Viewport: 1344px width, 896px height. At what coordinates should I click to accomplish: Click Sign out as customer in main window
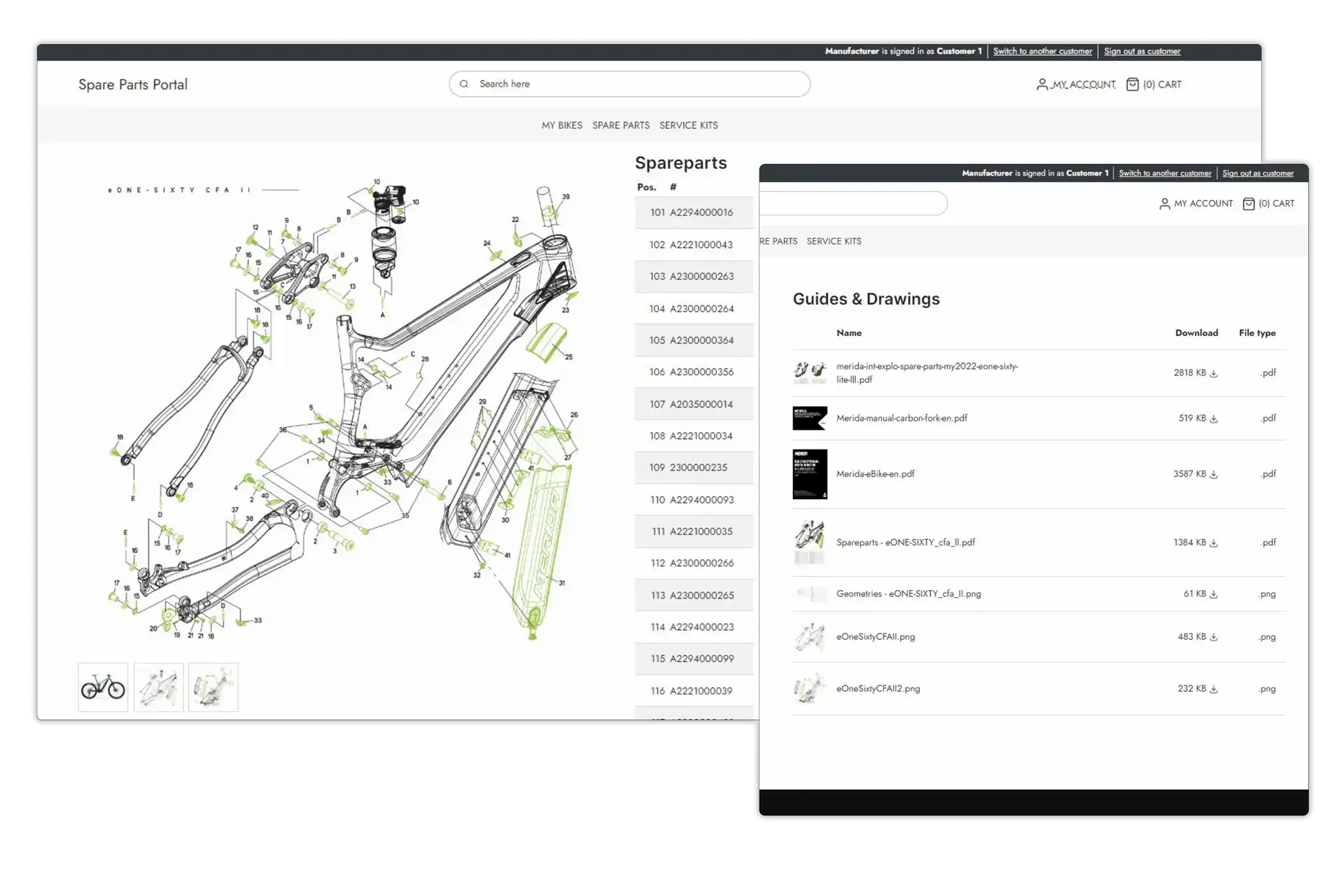[1142, 51]
